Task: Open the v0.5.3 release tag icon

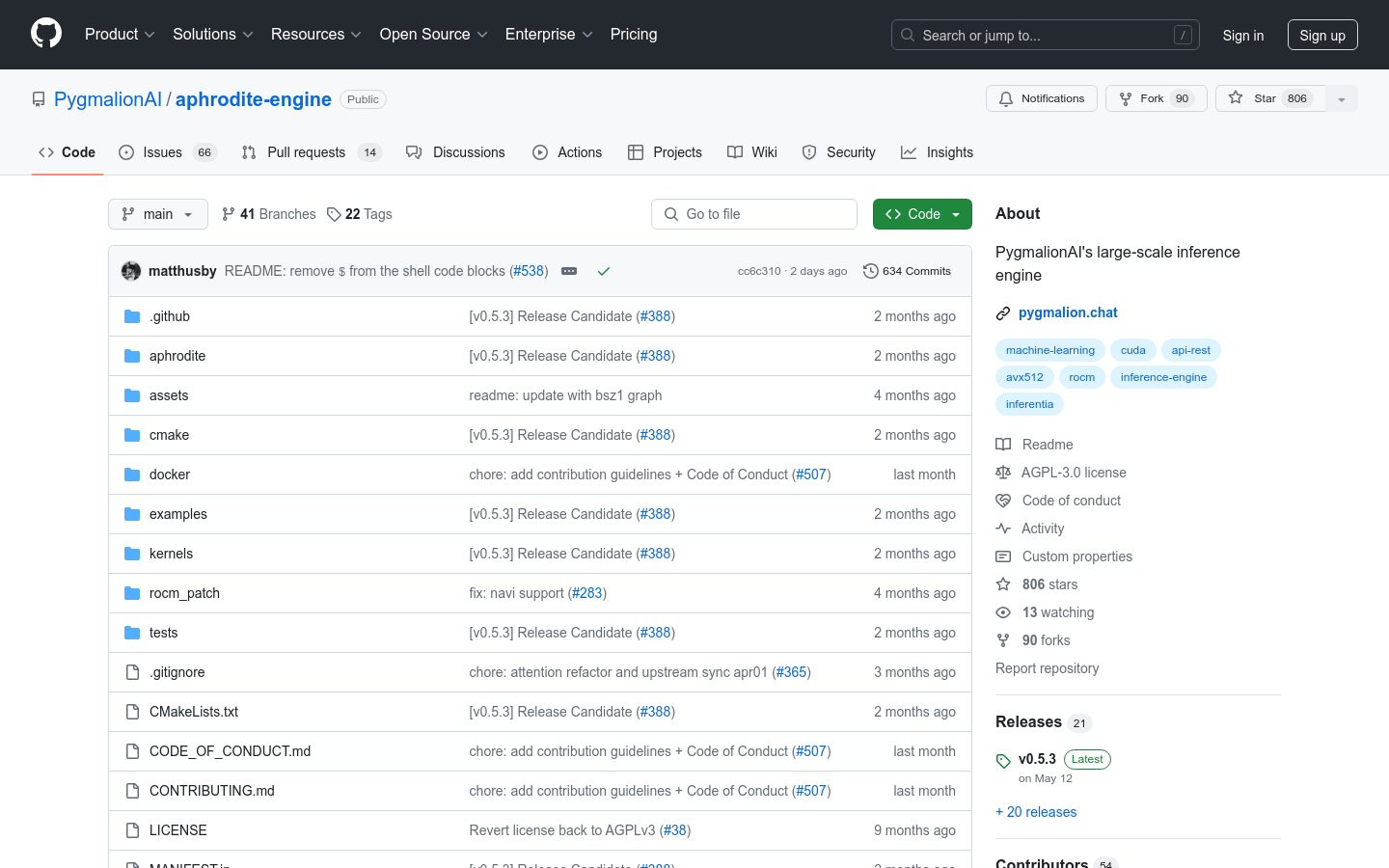Action: (x=1003, y=761)
